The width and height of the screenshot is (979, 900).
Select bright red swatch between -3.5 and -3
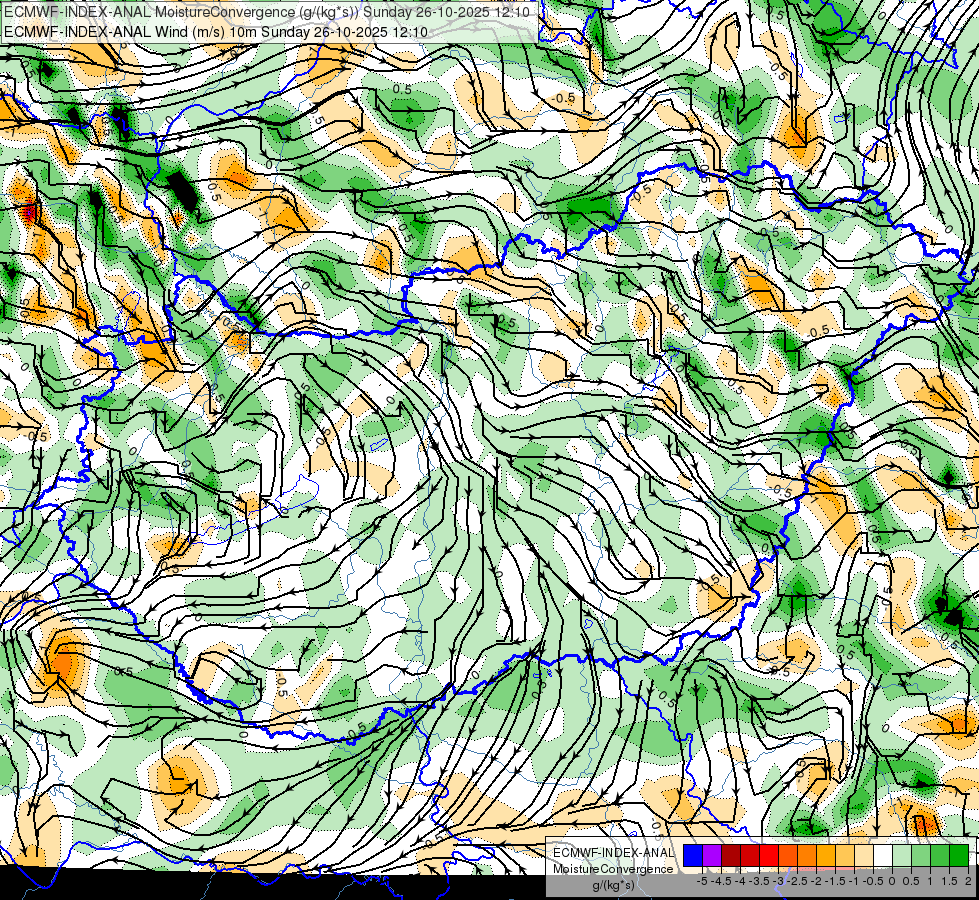pos(769,855)
